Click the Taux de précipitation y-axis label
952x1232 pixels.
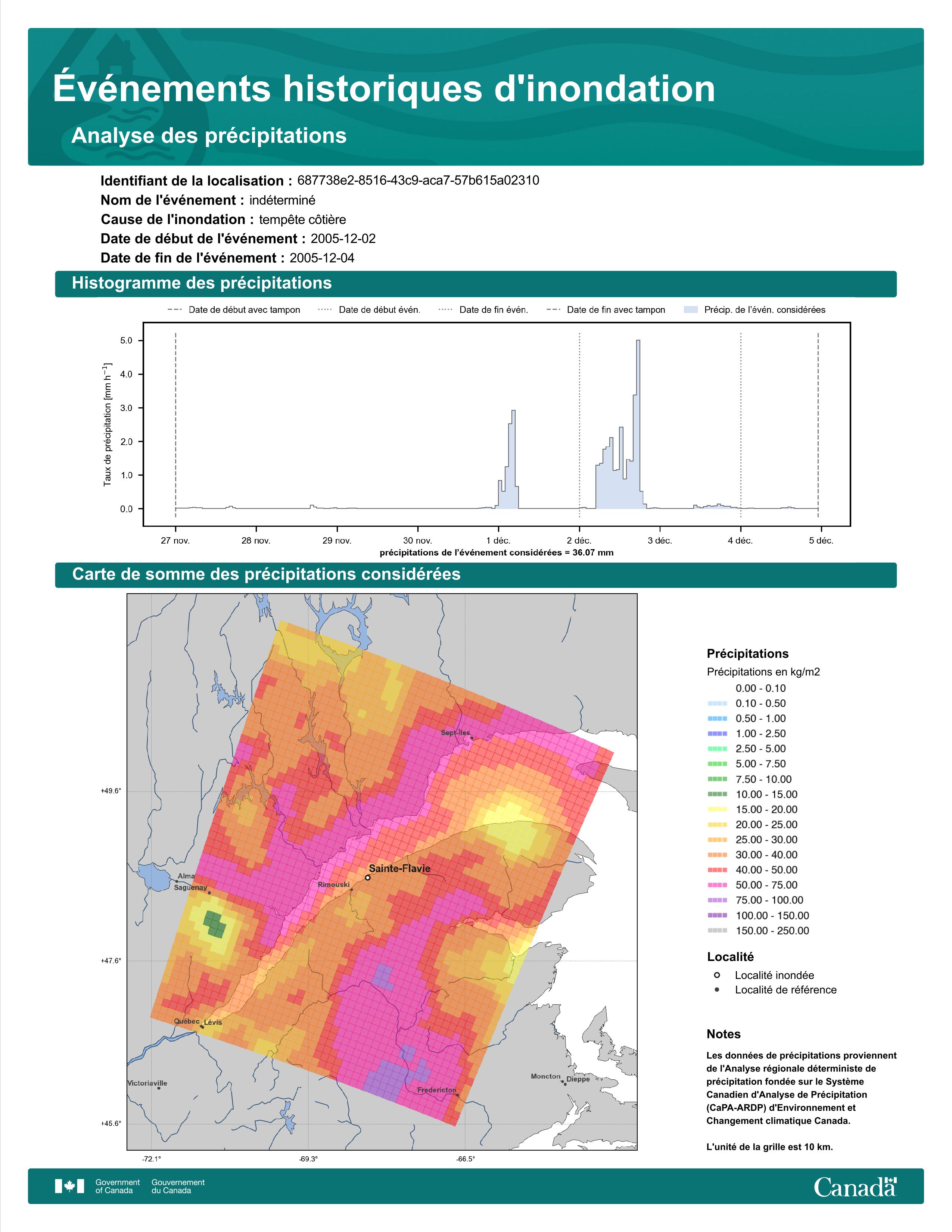107,424
